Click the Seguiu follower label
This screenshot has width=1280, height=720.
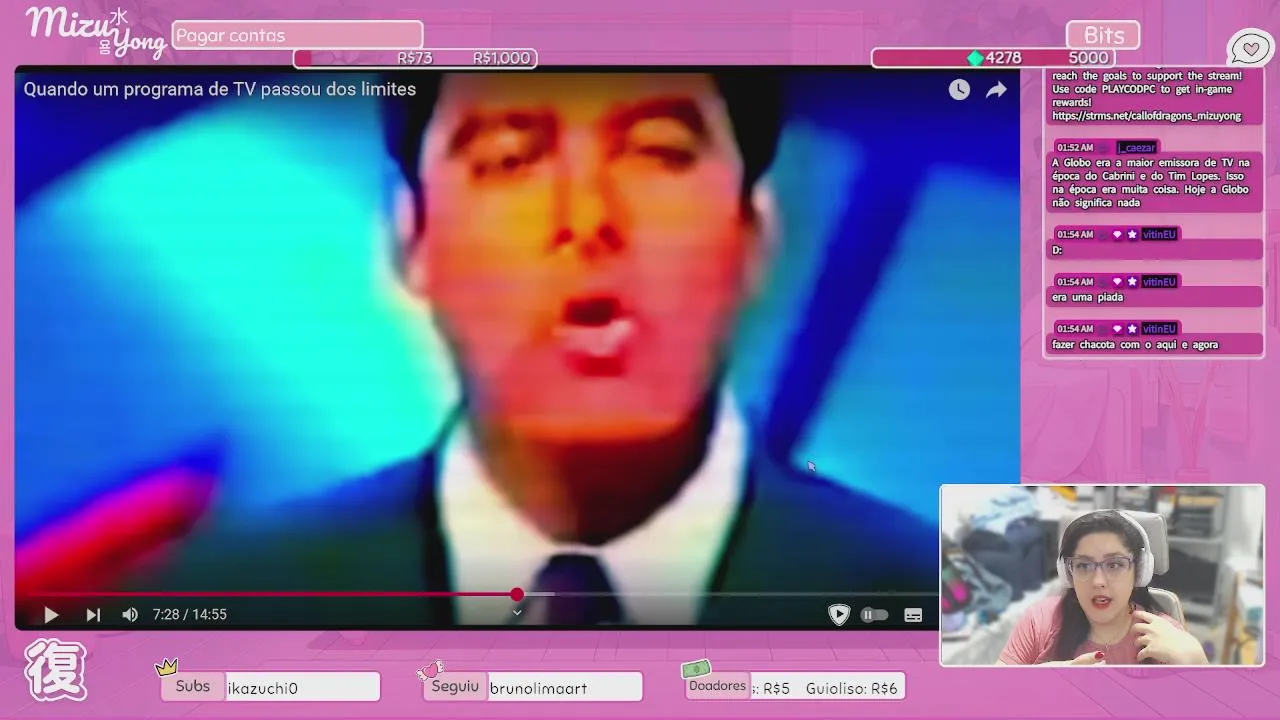tap(455, 686)
